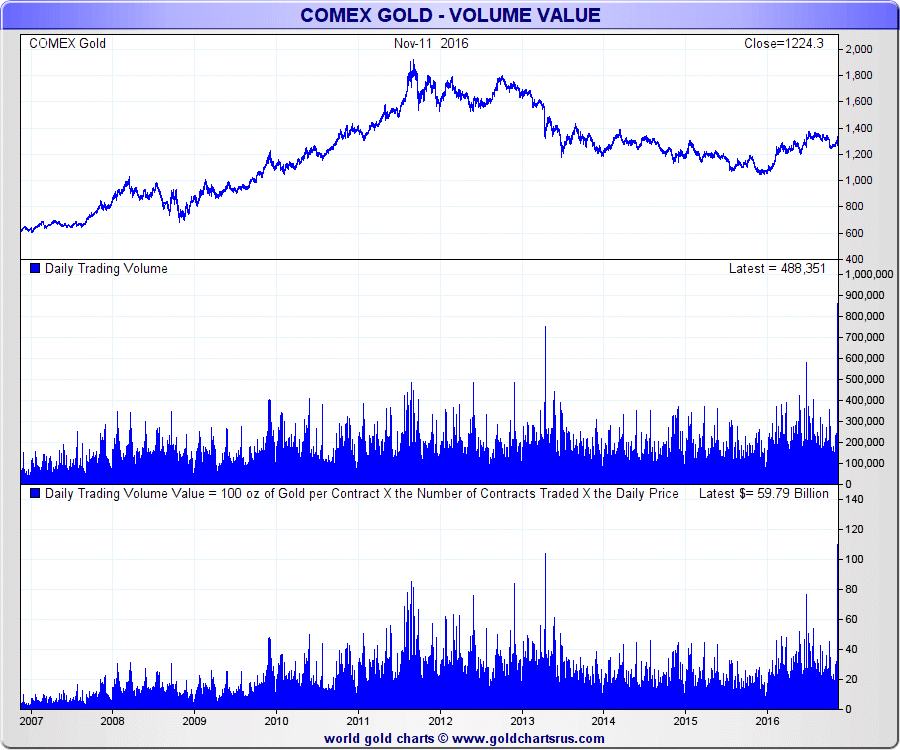Click the 2009 x-axis label
Screen dimensions: 900x750
(194, 721)
